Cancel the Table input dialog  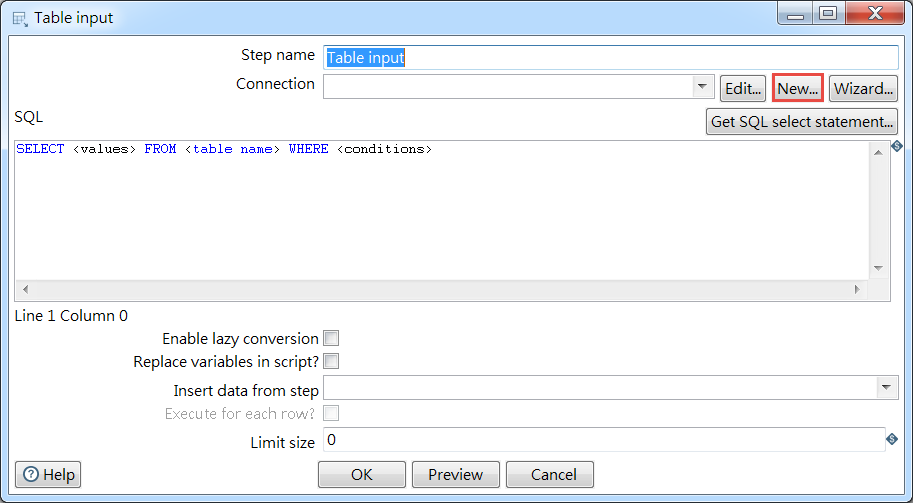click(x=550, y=474)
